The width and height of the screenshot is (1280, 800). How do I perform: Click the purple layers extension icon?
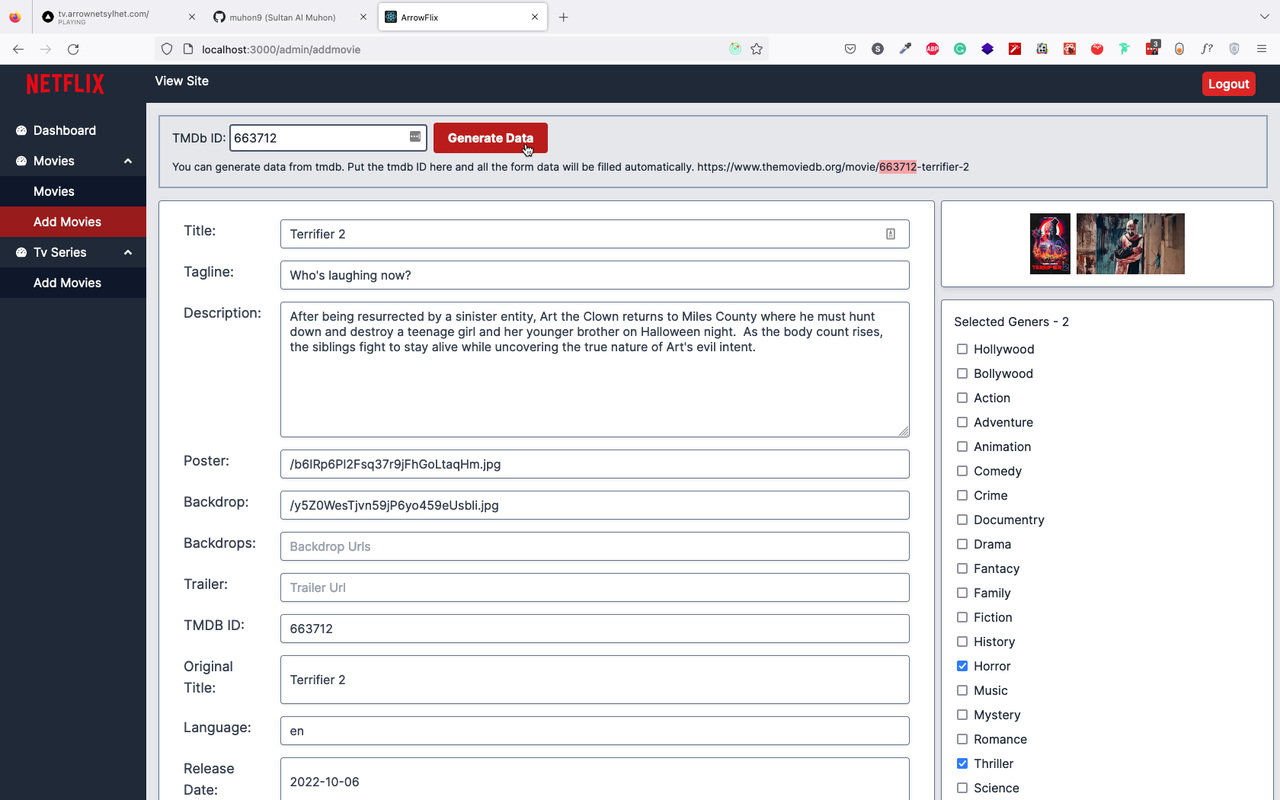point(987,49)
